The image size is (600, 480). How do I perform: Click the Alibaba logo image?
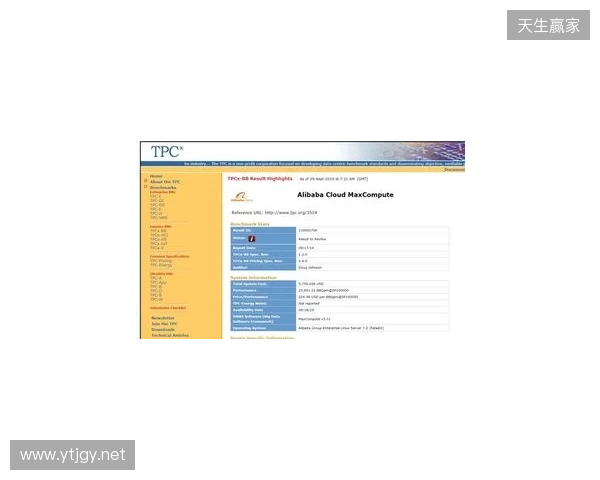[242, 197]
